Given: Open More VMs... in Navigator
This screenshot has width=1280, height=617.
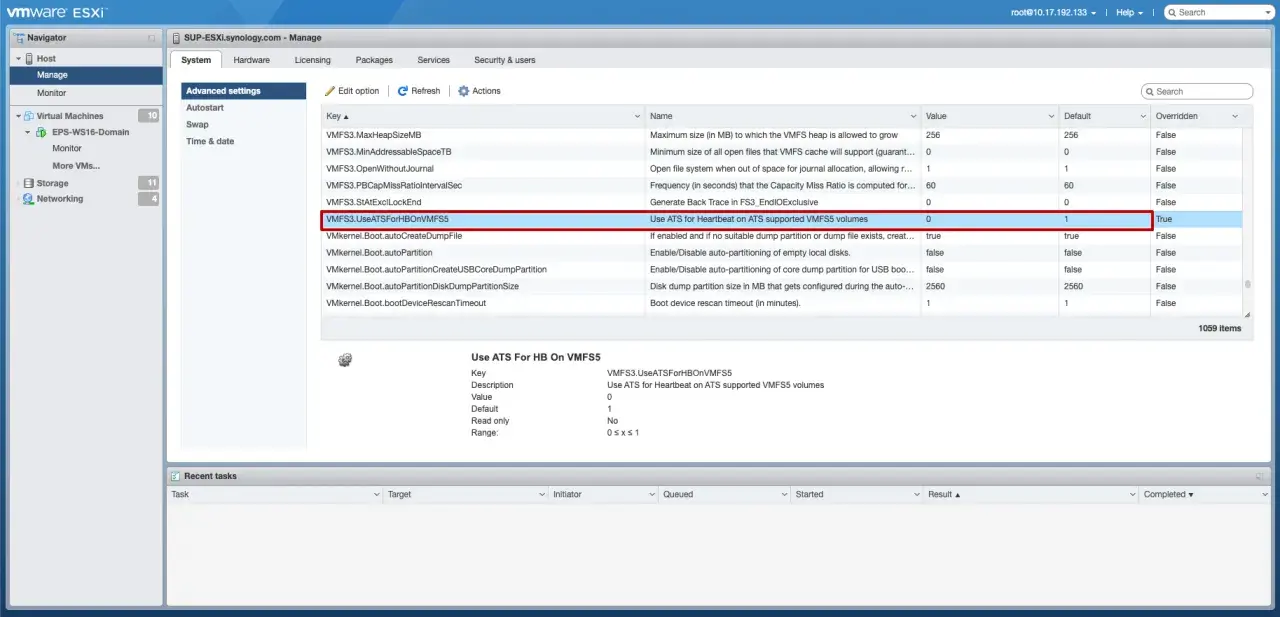Looking at the screenshot, I should (x=76, y=166).
